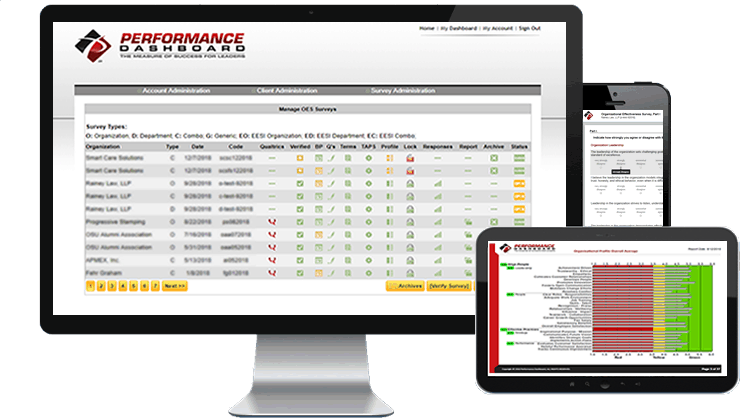
Task: Open My Dashboard link
Action: click(459, 28)
